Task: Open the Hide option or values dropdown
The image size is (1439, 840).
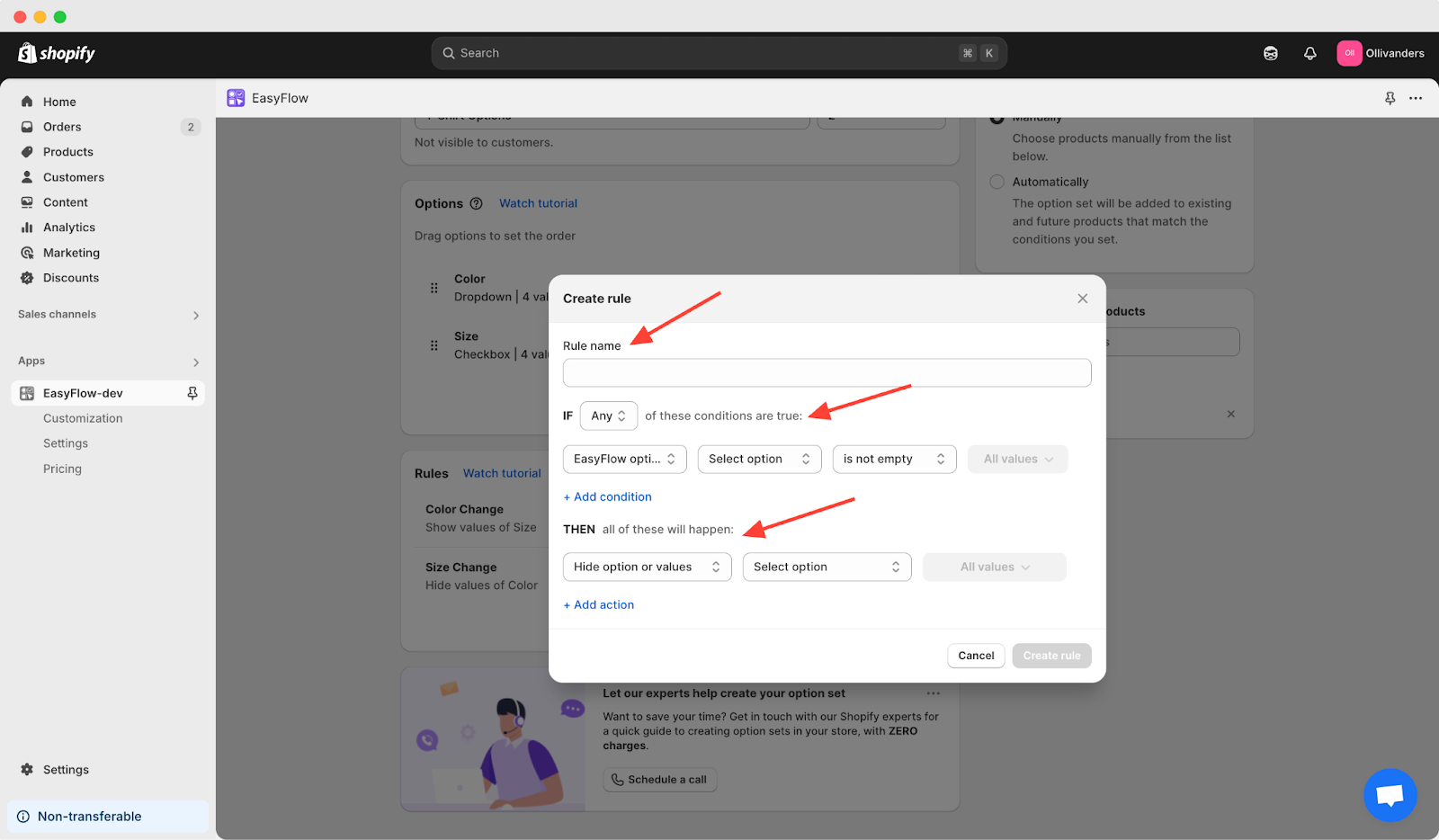Action: point(648,567)
